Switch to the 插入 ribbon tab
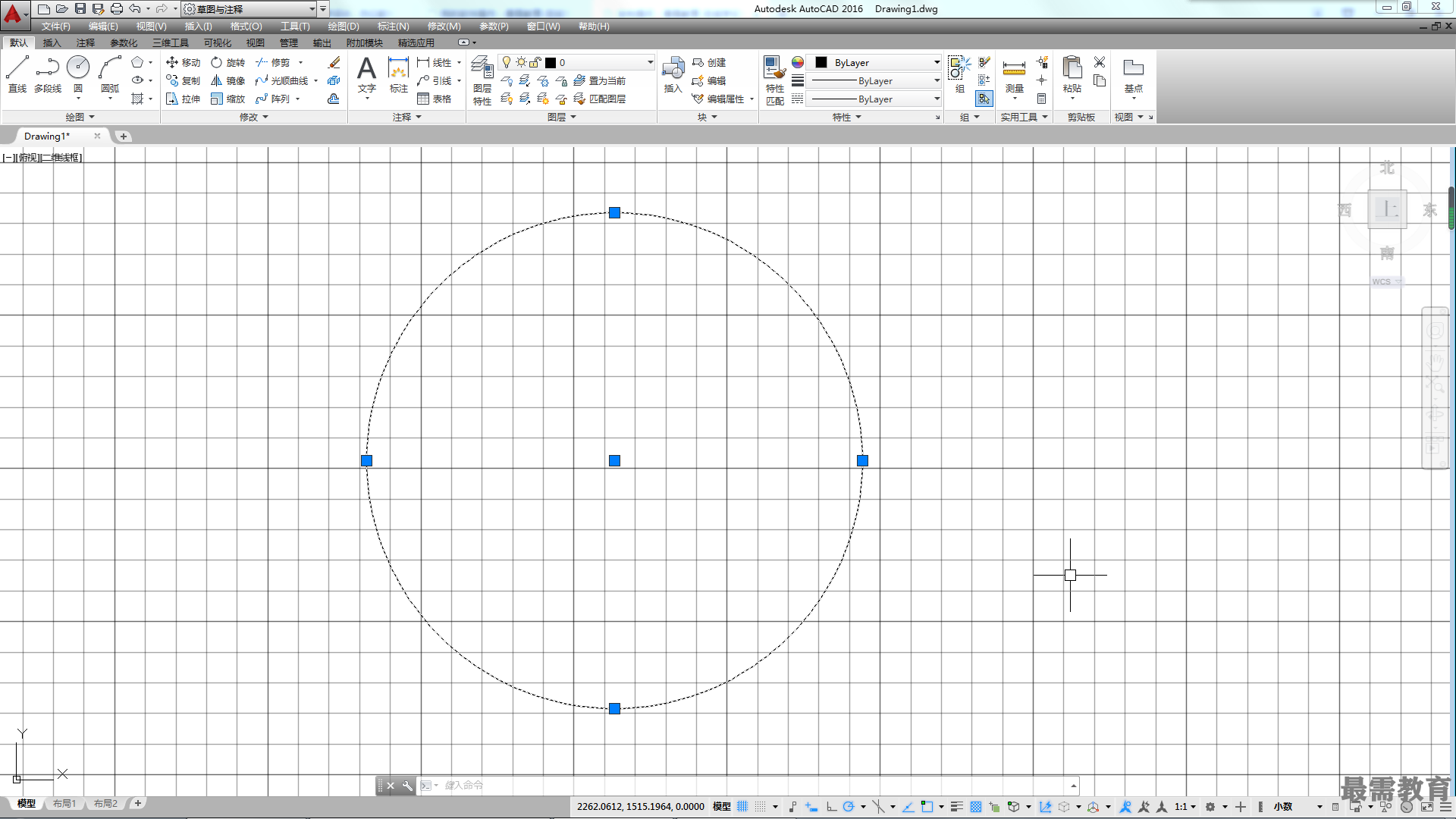 52,43
